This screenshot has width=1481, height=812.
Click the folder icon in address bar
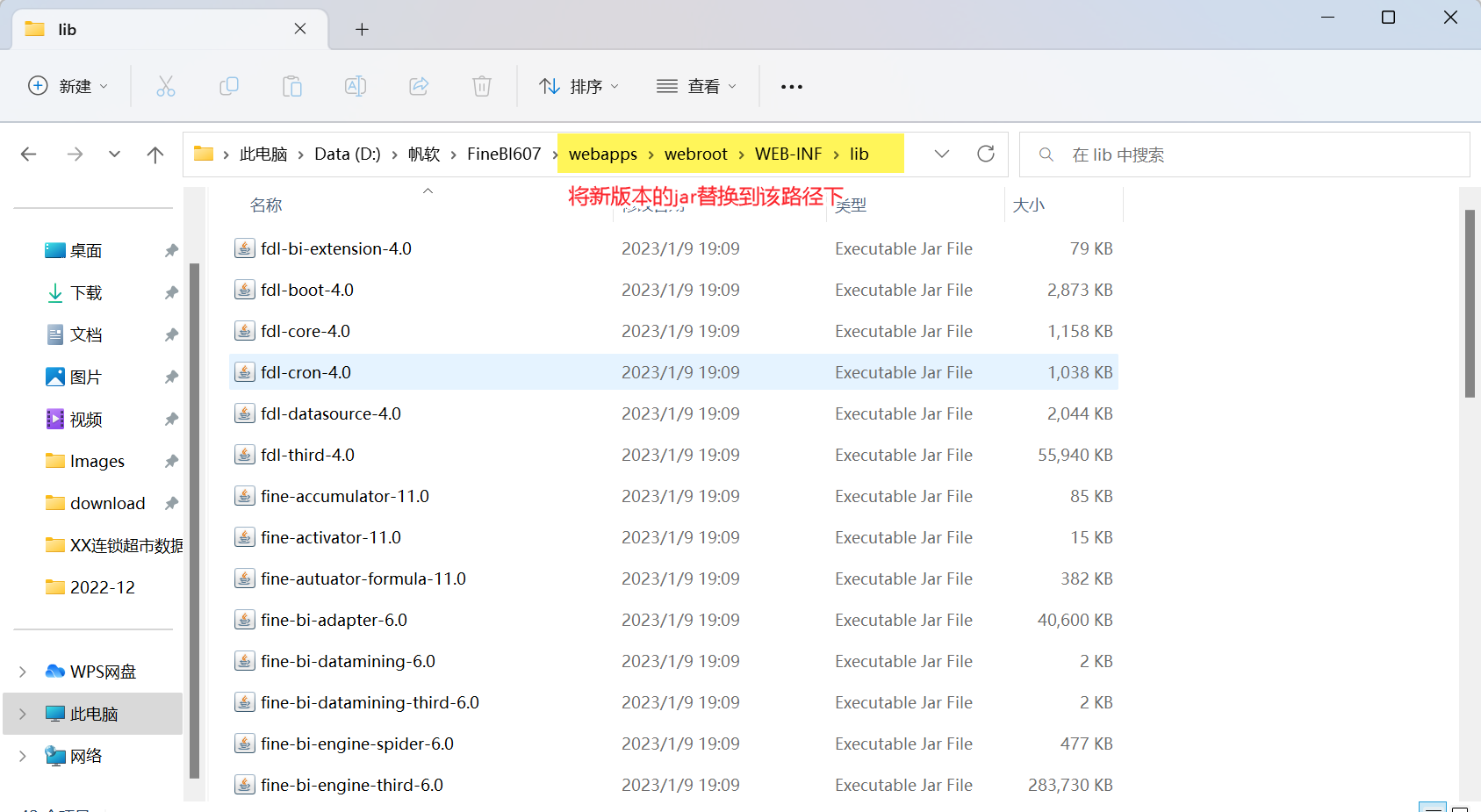(x=204, y=154)
